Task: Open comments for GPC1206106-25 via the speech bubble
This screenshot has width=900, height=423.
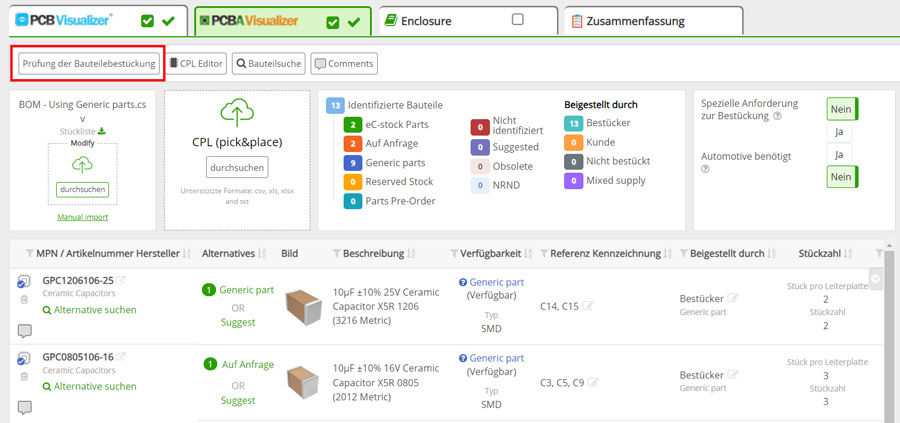Action: (x=25, y=331)
